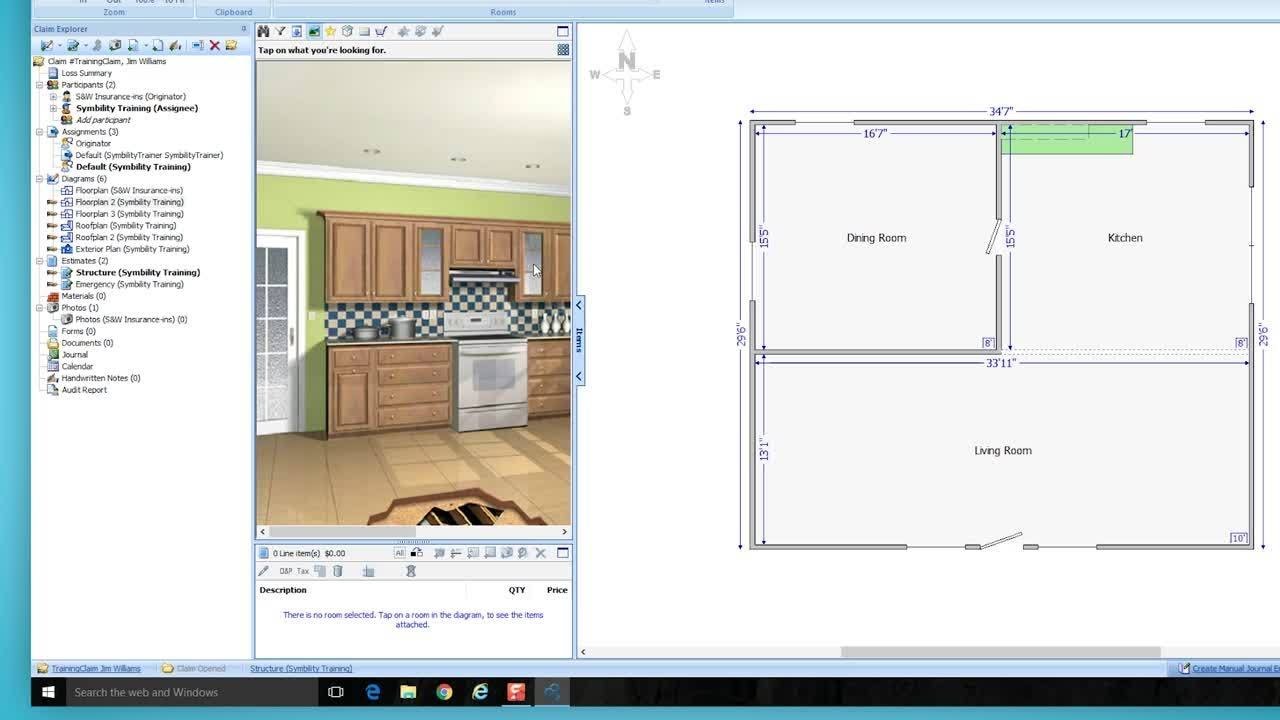Collapse the Participants (2) tree node
Image resolution: width=1280 pixels, height=720 pixels.
point(40,85)
